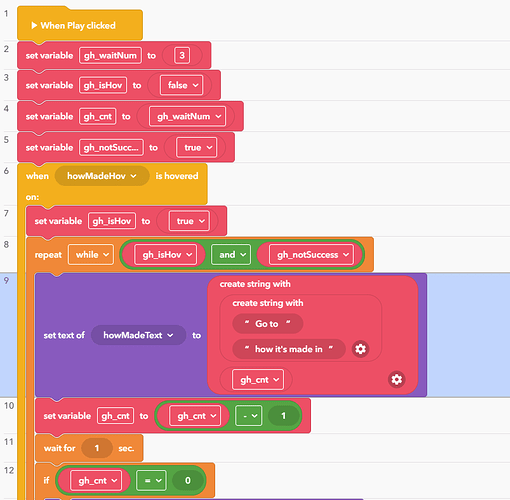The image size is (510, 500).
Task: Open the true dropdown on line 5
Action: point(197,147)
